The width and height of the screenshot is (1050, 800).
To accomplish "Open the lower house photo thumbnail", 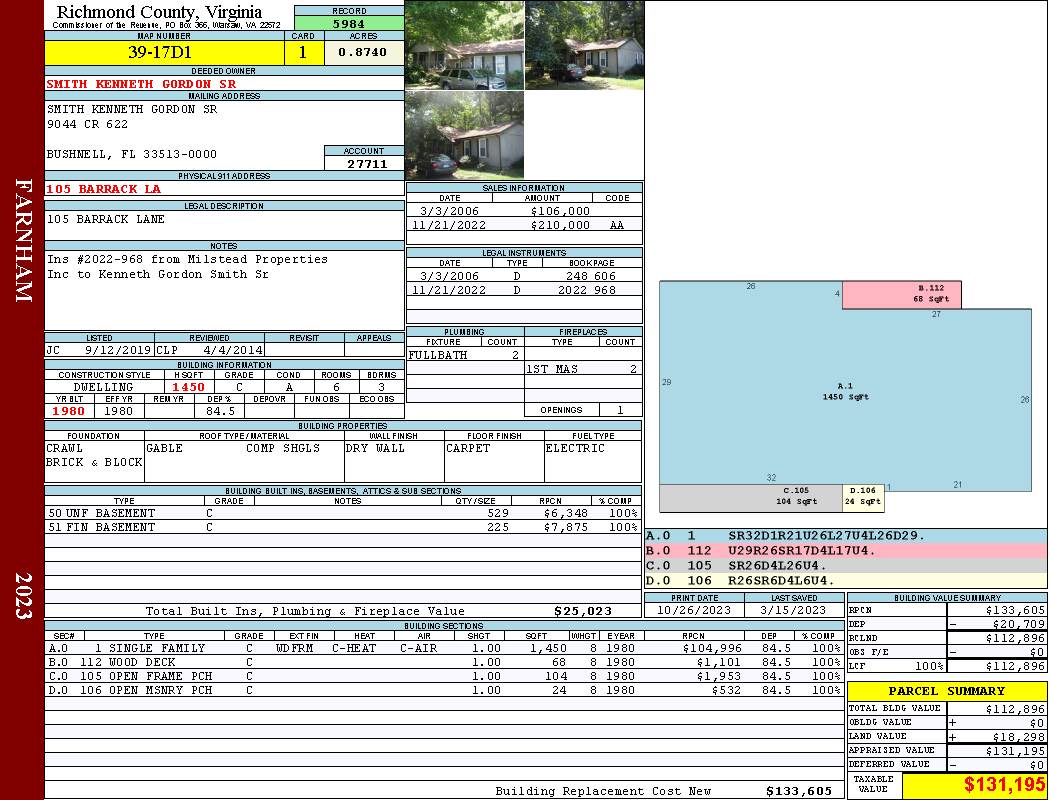I will point(464,135).
